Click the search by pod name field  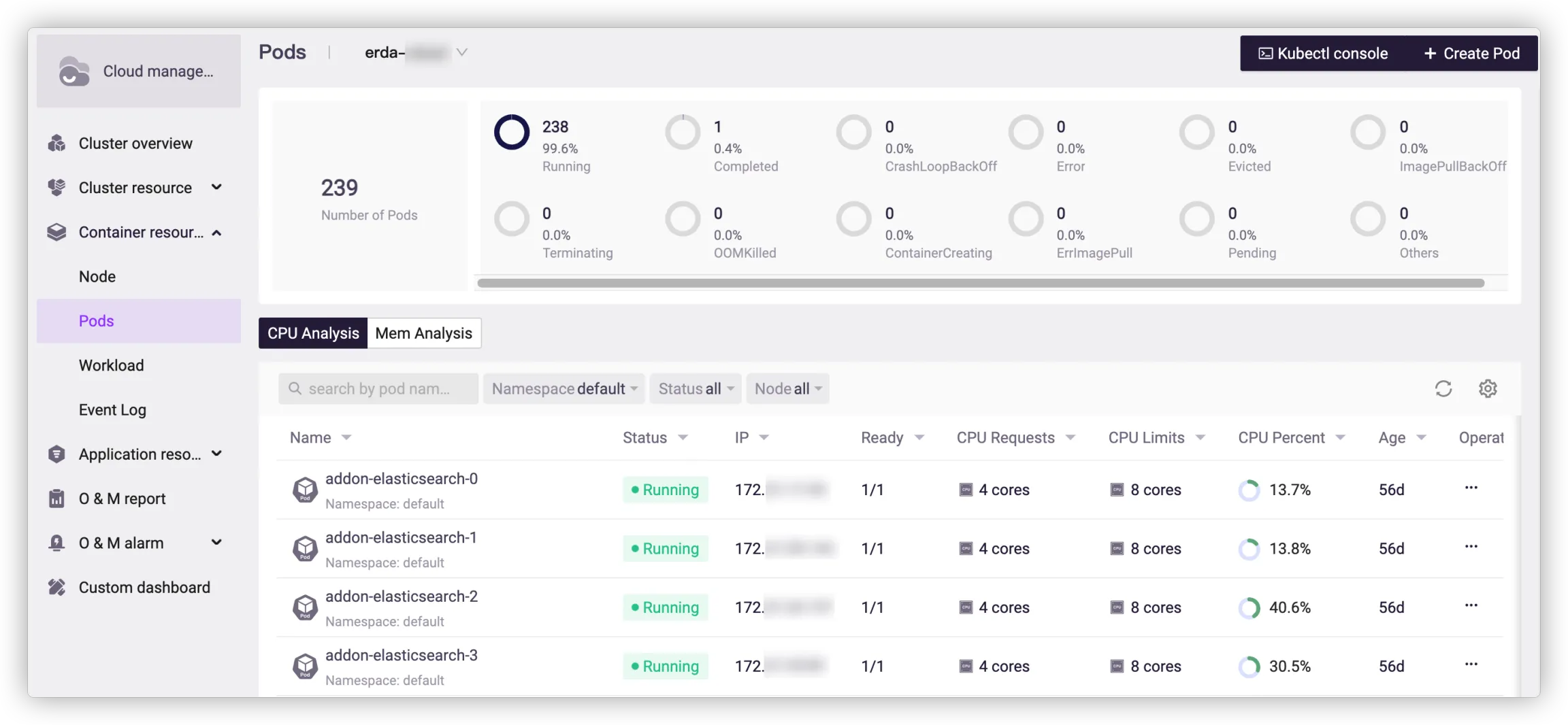click(x=378, y=389)
